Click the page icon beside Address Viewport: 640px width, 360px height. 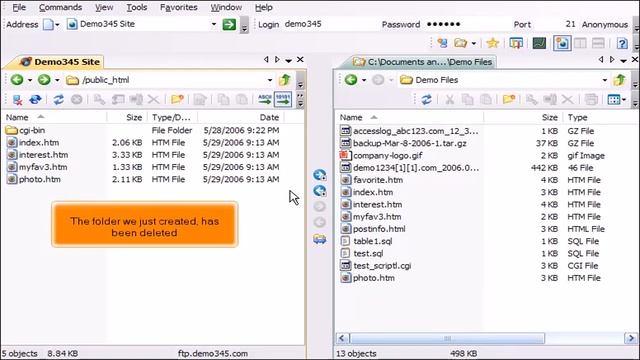tap(48, 24)
